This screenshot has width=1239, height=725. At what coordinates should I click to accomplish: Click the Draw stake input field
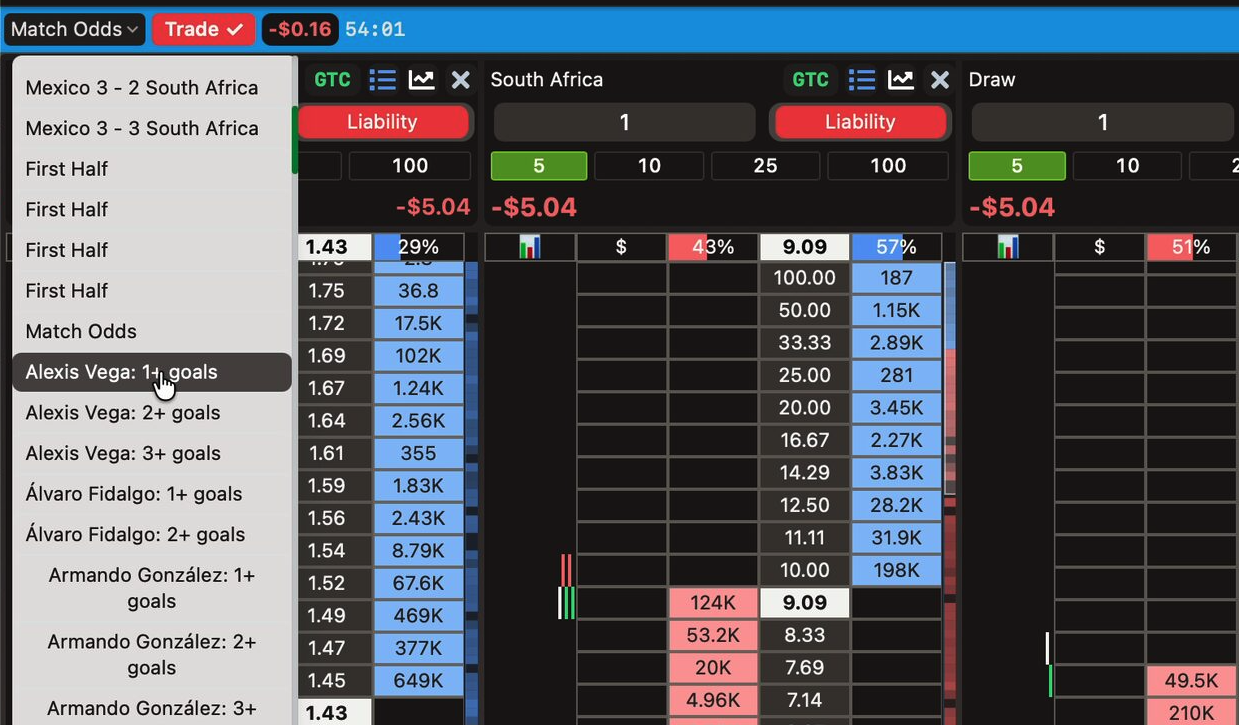[x=1103, y=122]
